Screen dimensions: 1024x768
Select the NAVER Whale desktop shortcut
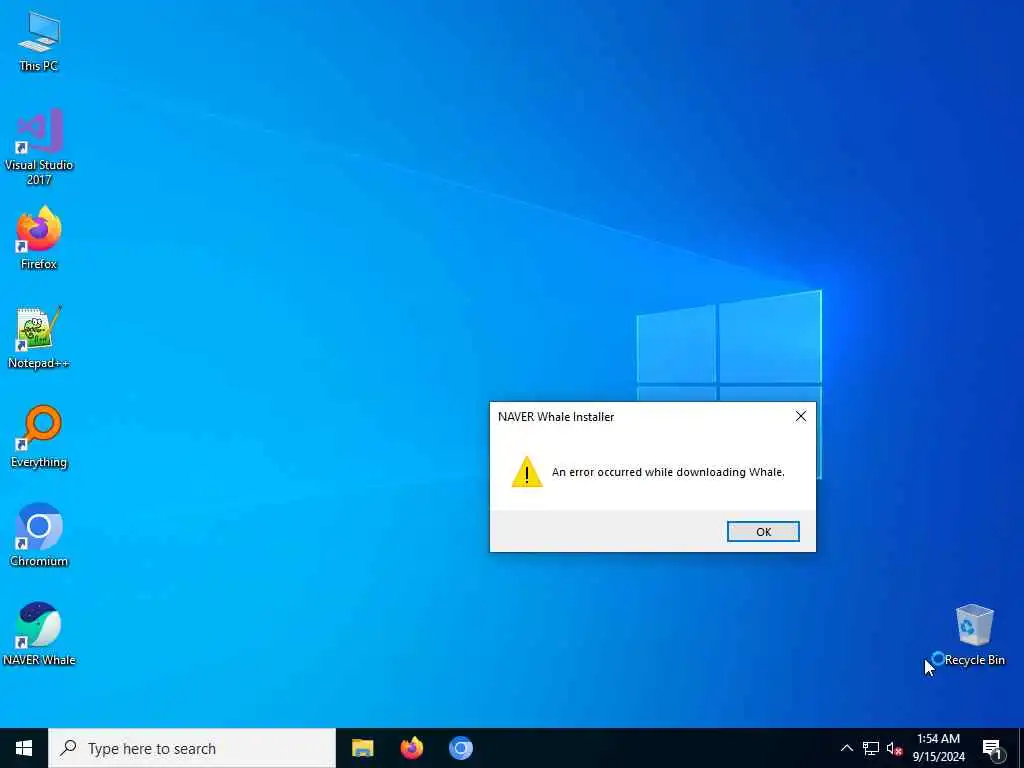[39, 634]
